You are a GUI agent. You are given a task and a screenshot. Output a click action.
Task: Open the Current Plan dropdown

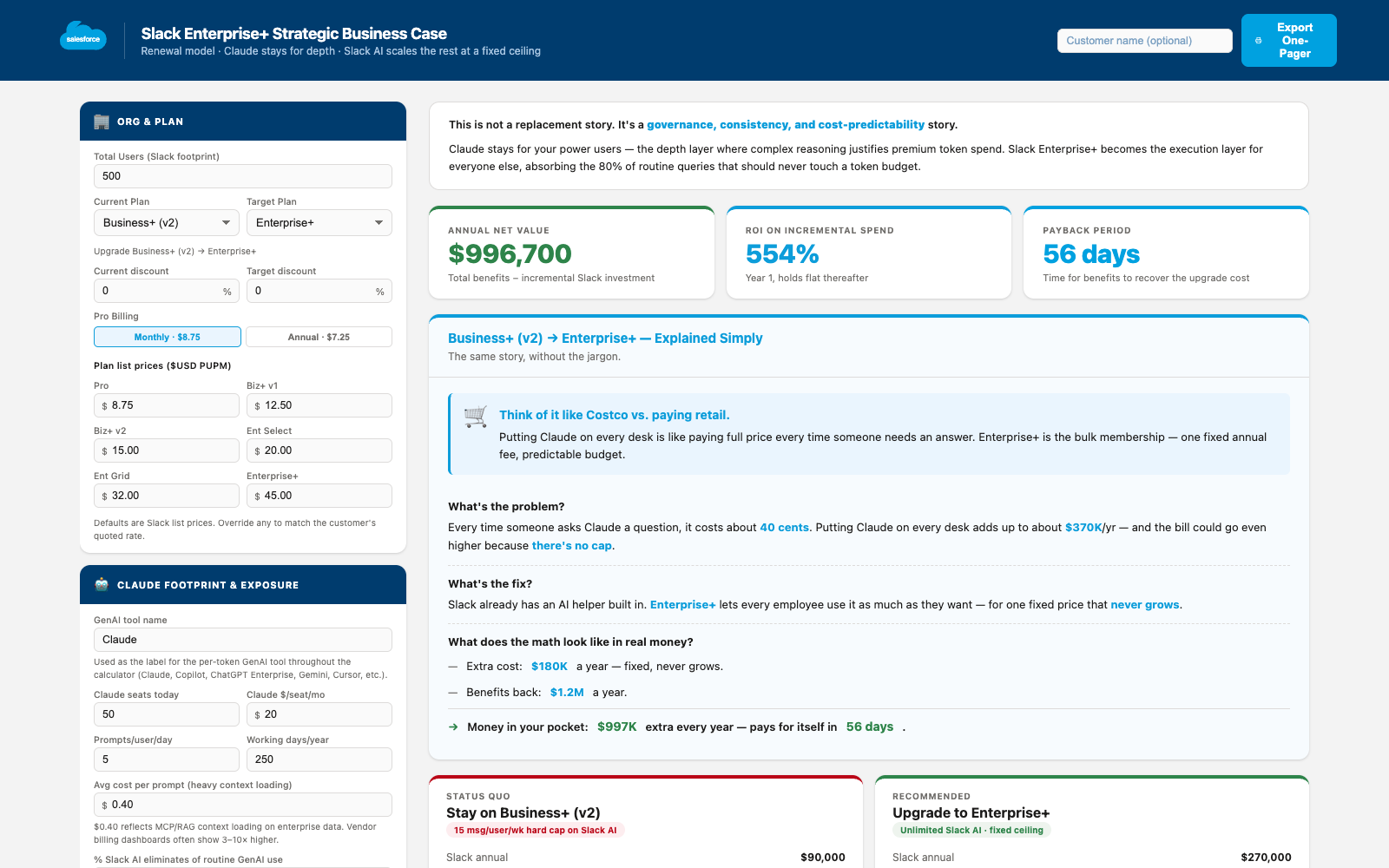tap(167, 223)
